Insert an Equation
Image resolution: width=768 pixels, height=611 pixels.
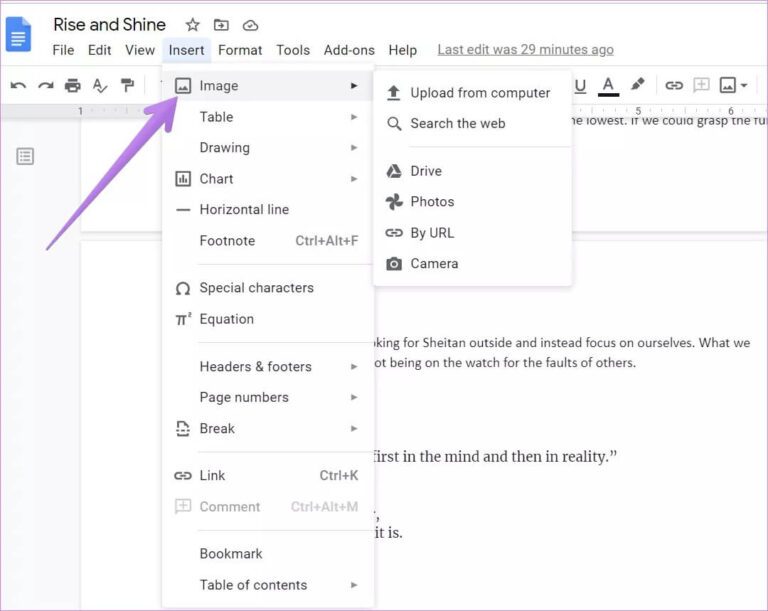point(267,319)
